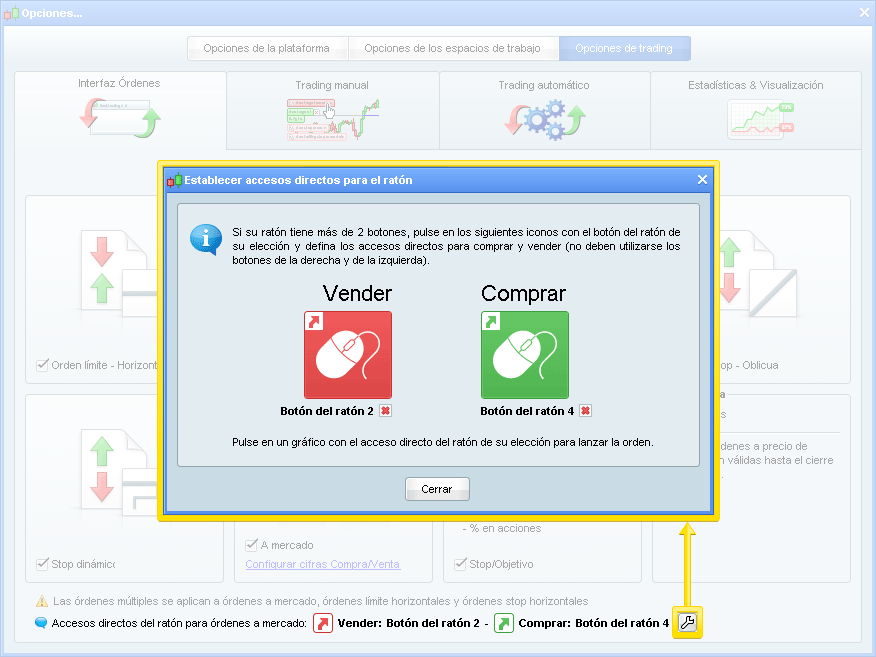This screenshot has width=876, height=657.
Task: Click the Vender heading in dialog
Action: (358, 293)
